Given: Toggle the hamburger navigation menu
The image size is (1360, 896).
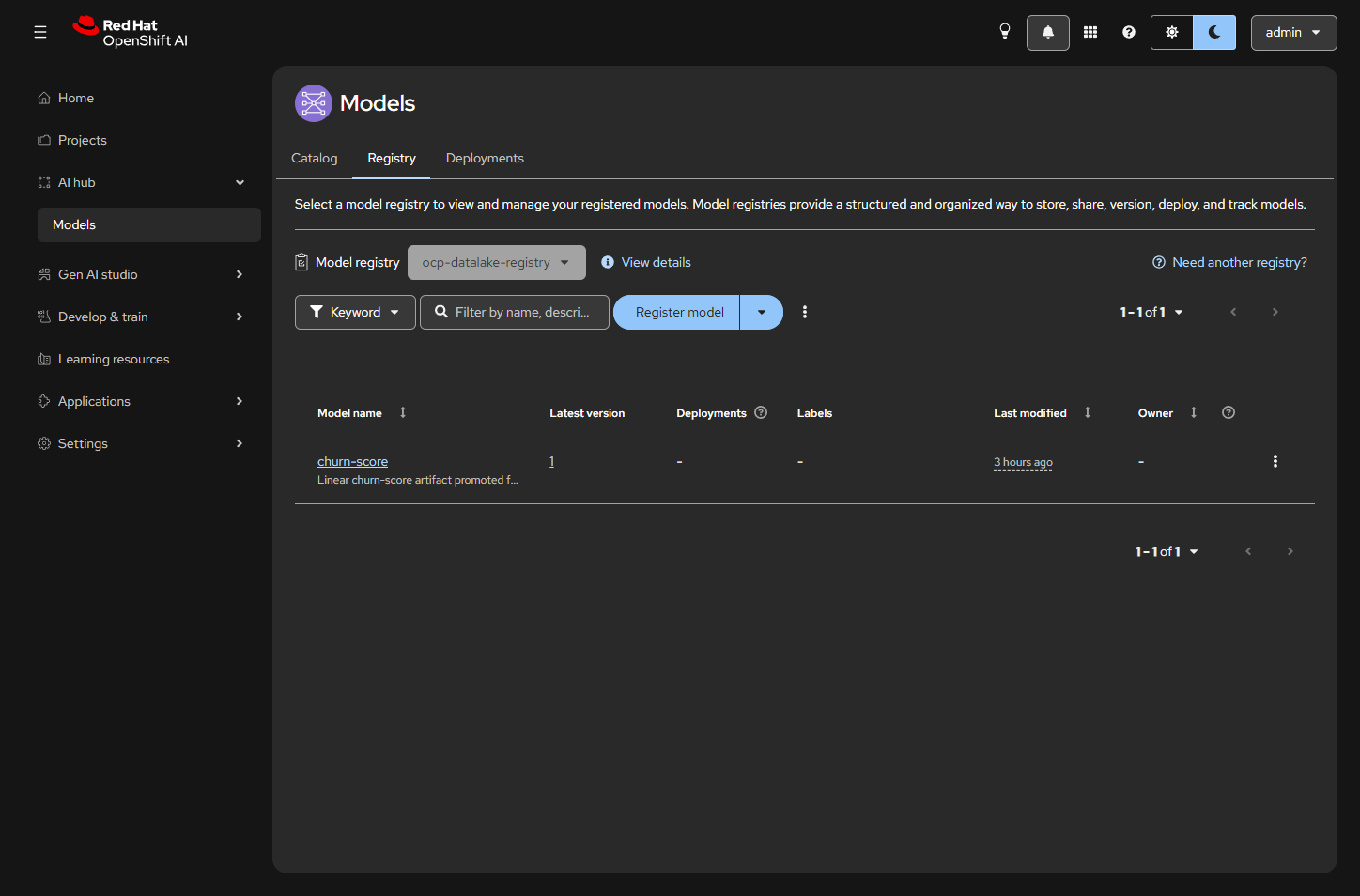Looking at the screenshot, I should click(x=40, y=32).
